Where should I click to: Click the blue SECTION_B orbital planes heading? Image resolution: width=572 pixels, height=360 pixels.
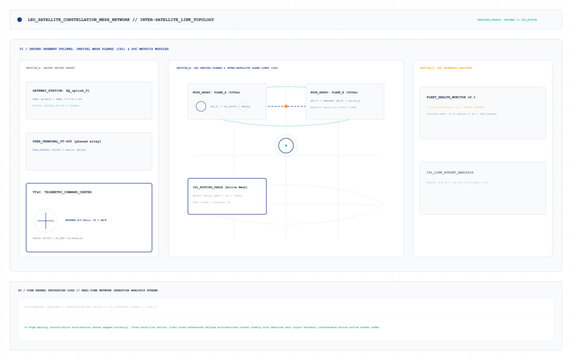[x=227, y=68]
